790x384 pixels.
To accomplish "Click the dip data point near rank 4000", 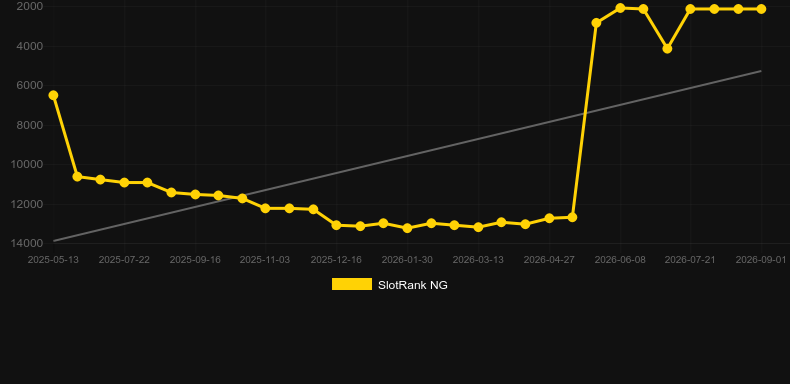I will [x=667, y=48].
